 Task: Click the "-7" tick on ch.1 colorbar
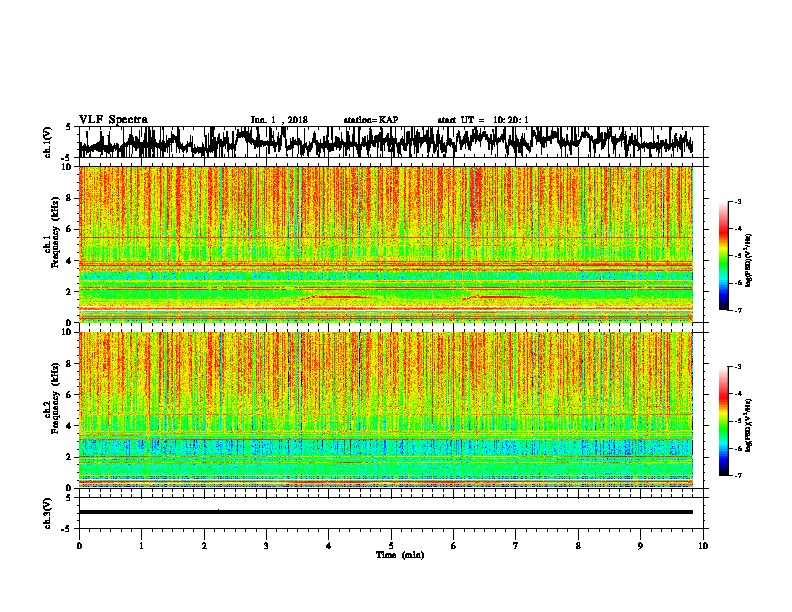(x=737, y=310)
